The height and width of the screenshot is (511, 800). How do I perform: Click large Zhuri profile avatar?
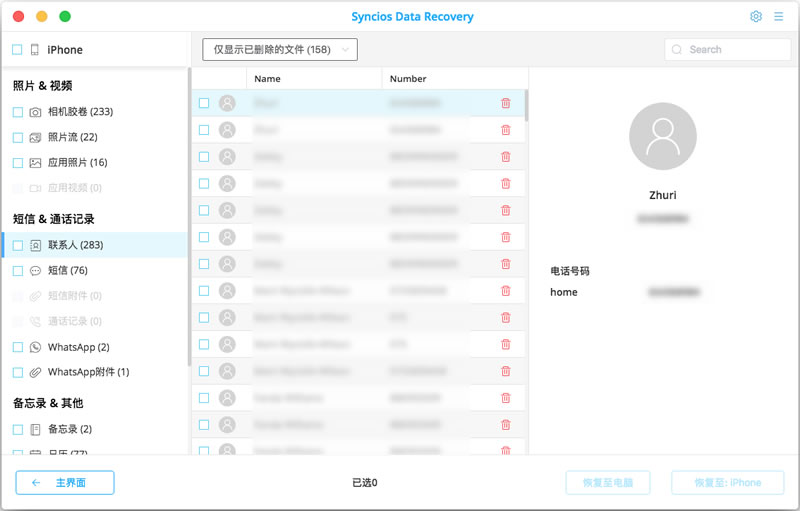click(663, 136)
